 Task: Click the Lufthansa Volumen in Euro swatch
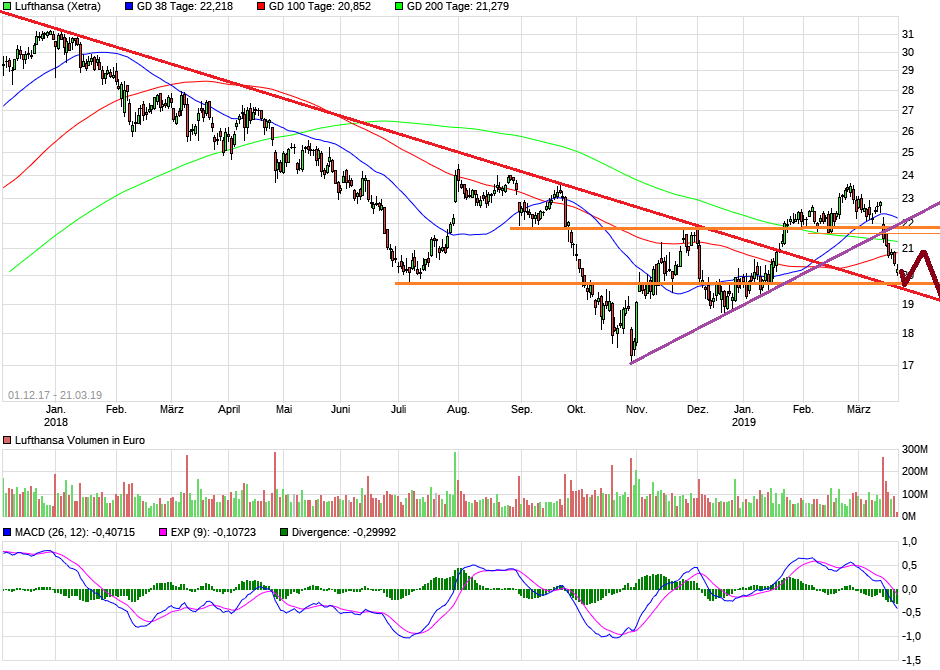click(7, 440)
